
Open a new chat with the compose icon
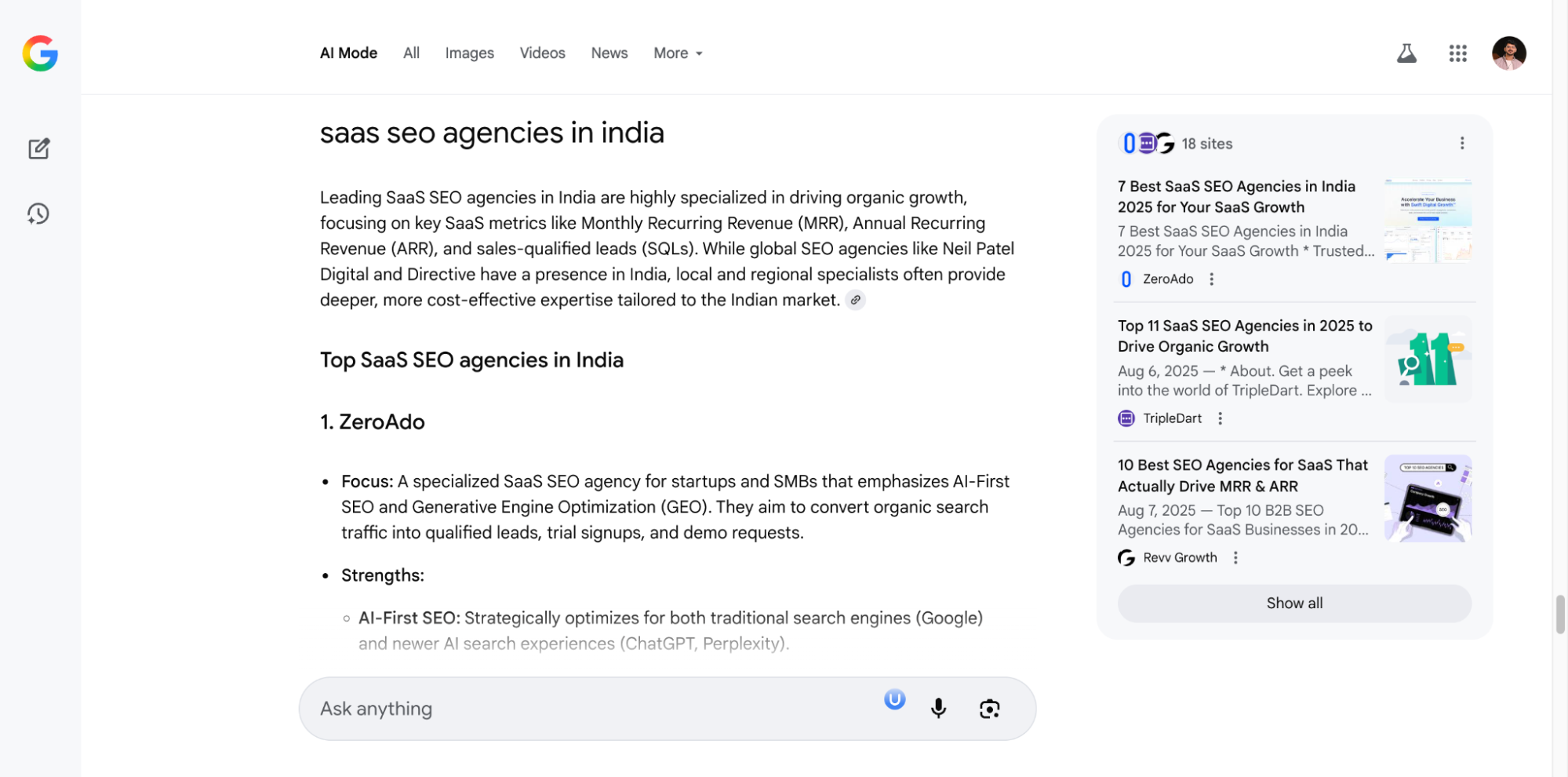[38, 148]
